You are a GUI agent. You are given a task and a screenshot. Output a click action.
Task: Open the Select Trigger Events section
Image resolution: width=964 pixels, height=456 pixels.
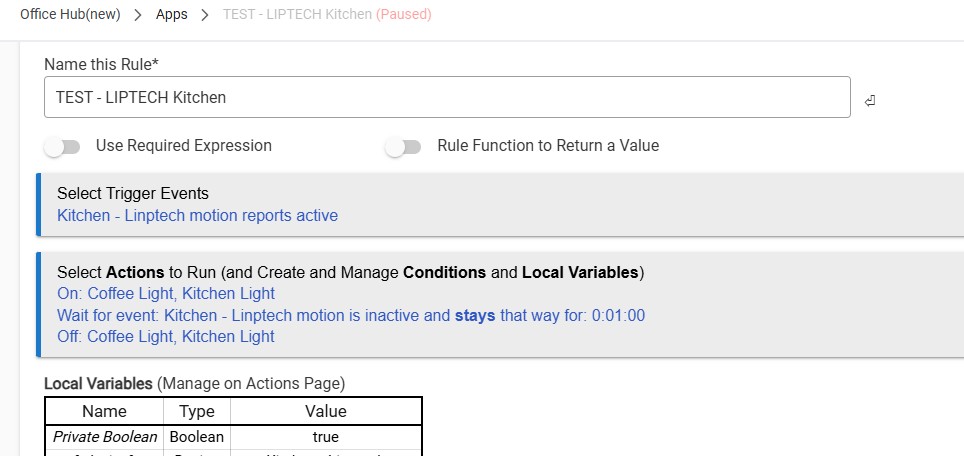pos(133,193)
